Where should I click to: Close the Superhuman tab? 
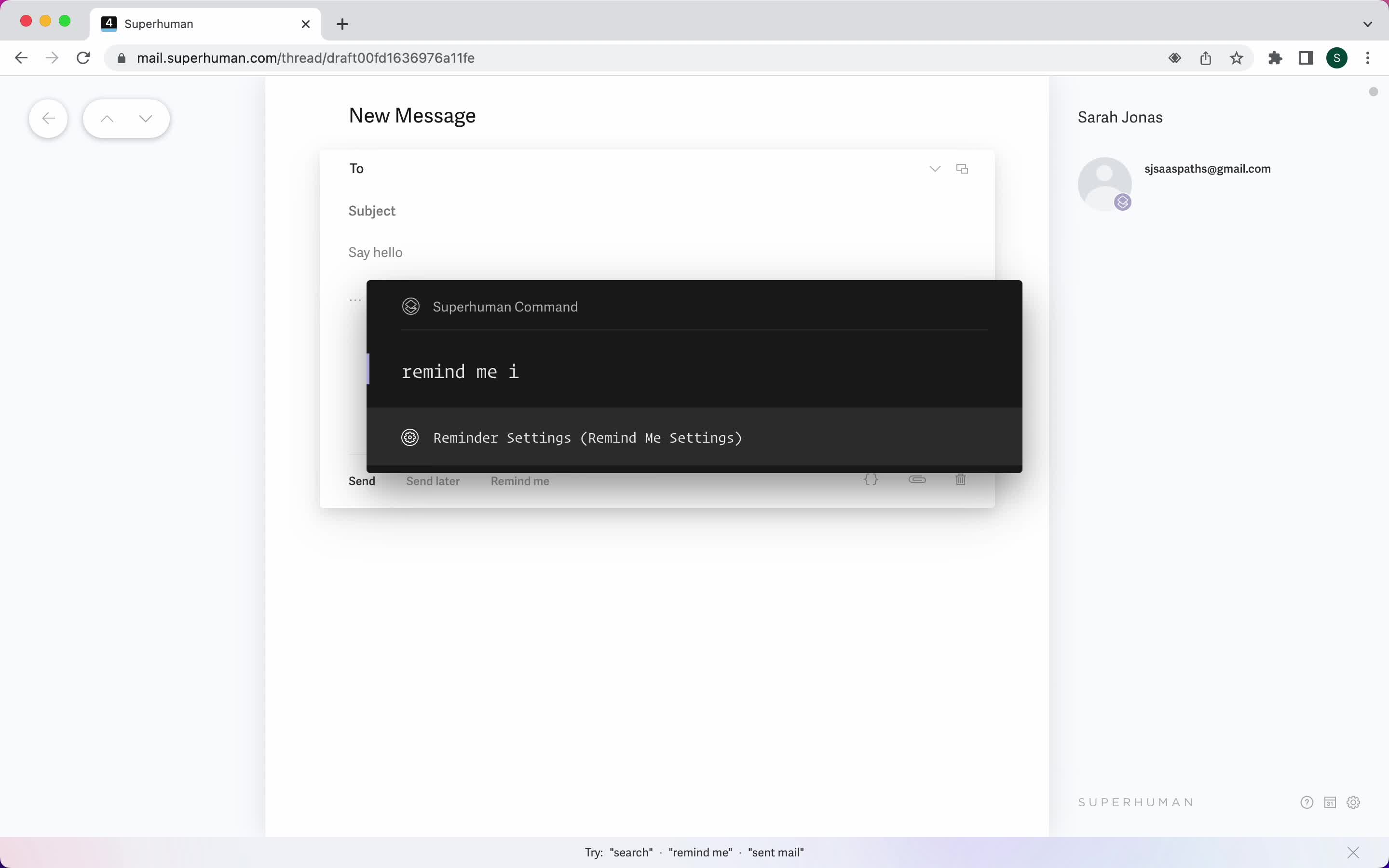coord(306,24)
